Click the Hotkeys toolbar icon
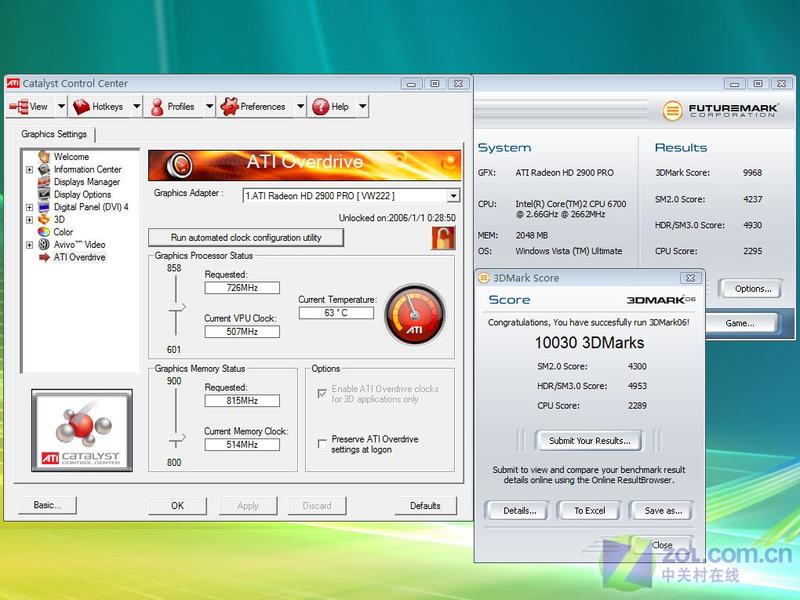 [x=81, y=107]
